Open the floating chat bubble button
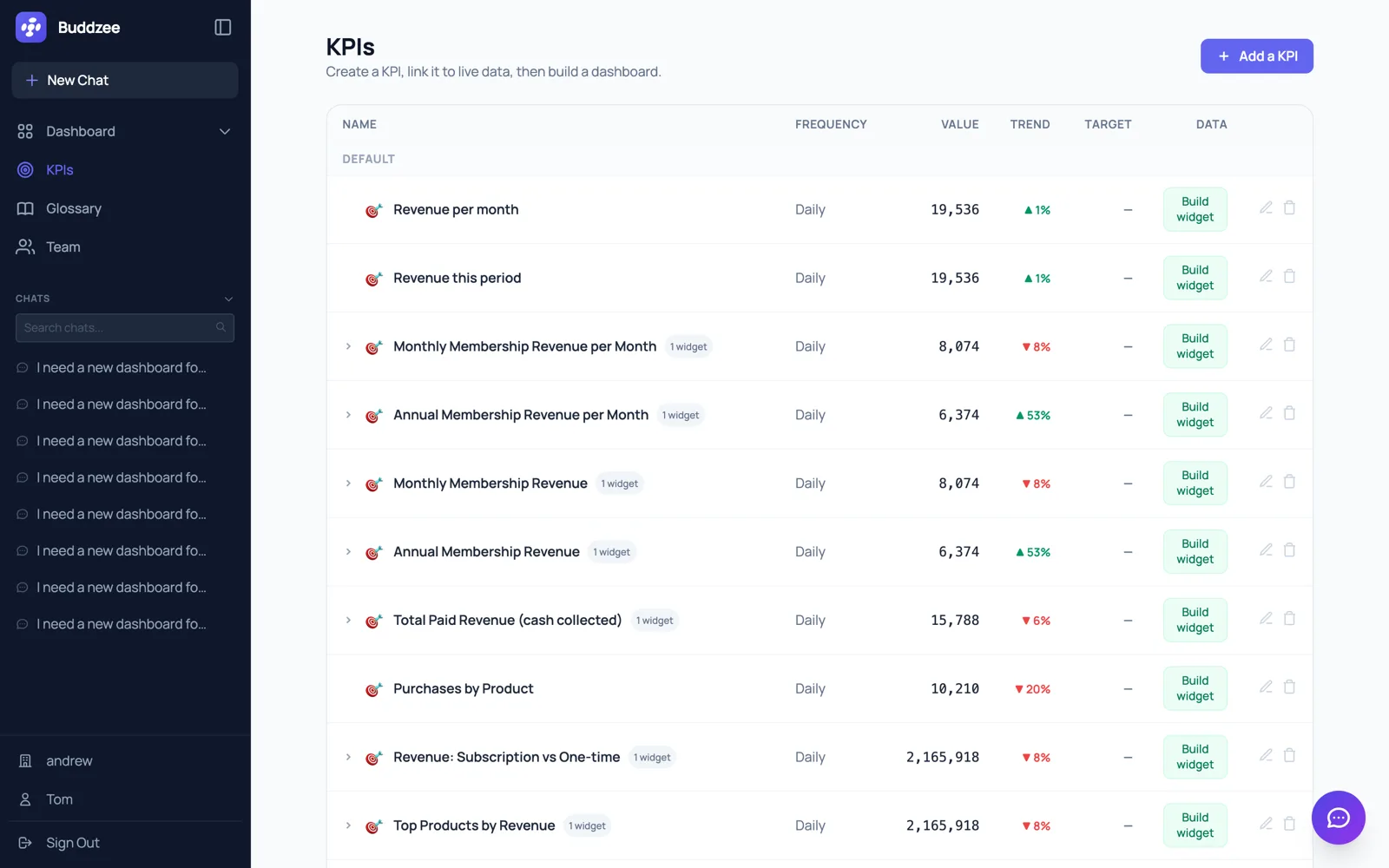Image resolution: width=1389 pixels, height=868 pixels. [x=1338, y=818]
